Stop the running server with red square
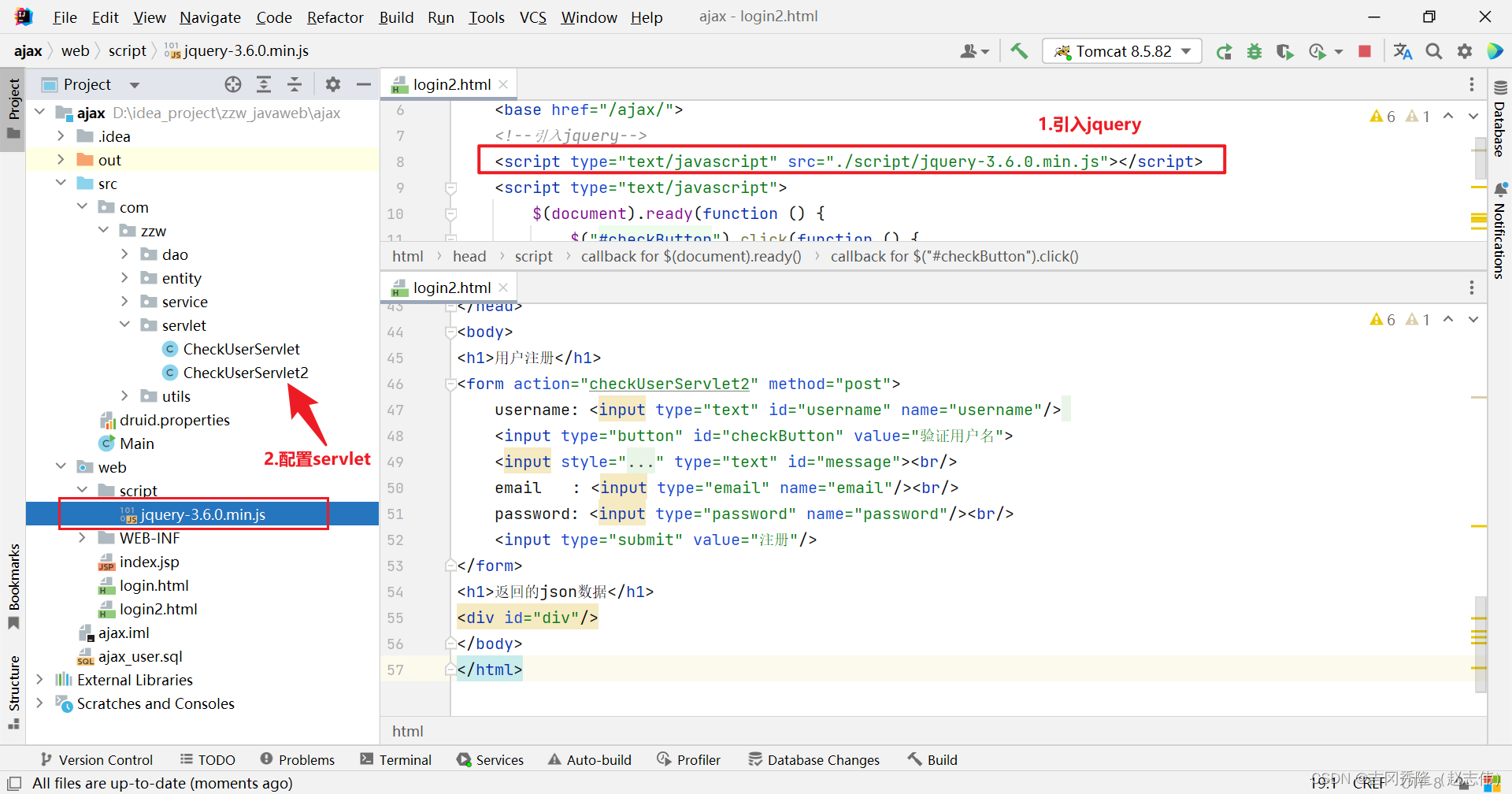 click(x=1365, y=51)
